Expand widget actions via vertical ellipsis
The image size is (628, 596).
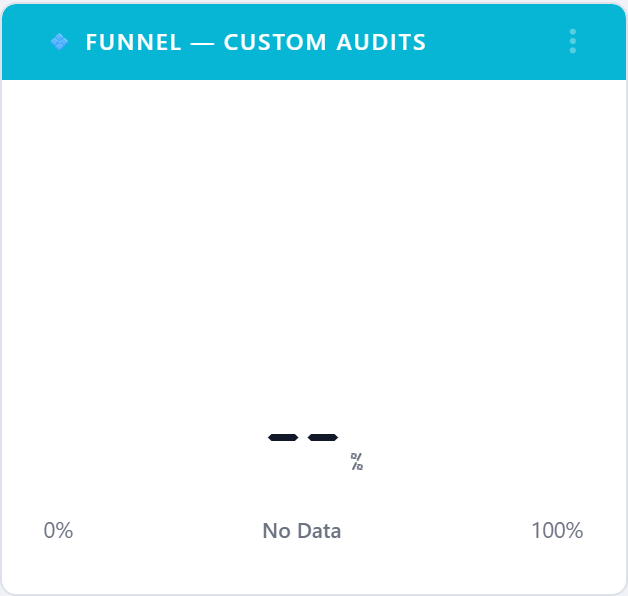click(x=572, y=41)
